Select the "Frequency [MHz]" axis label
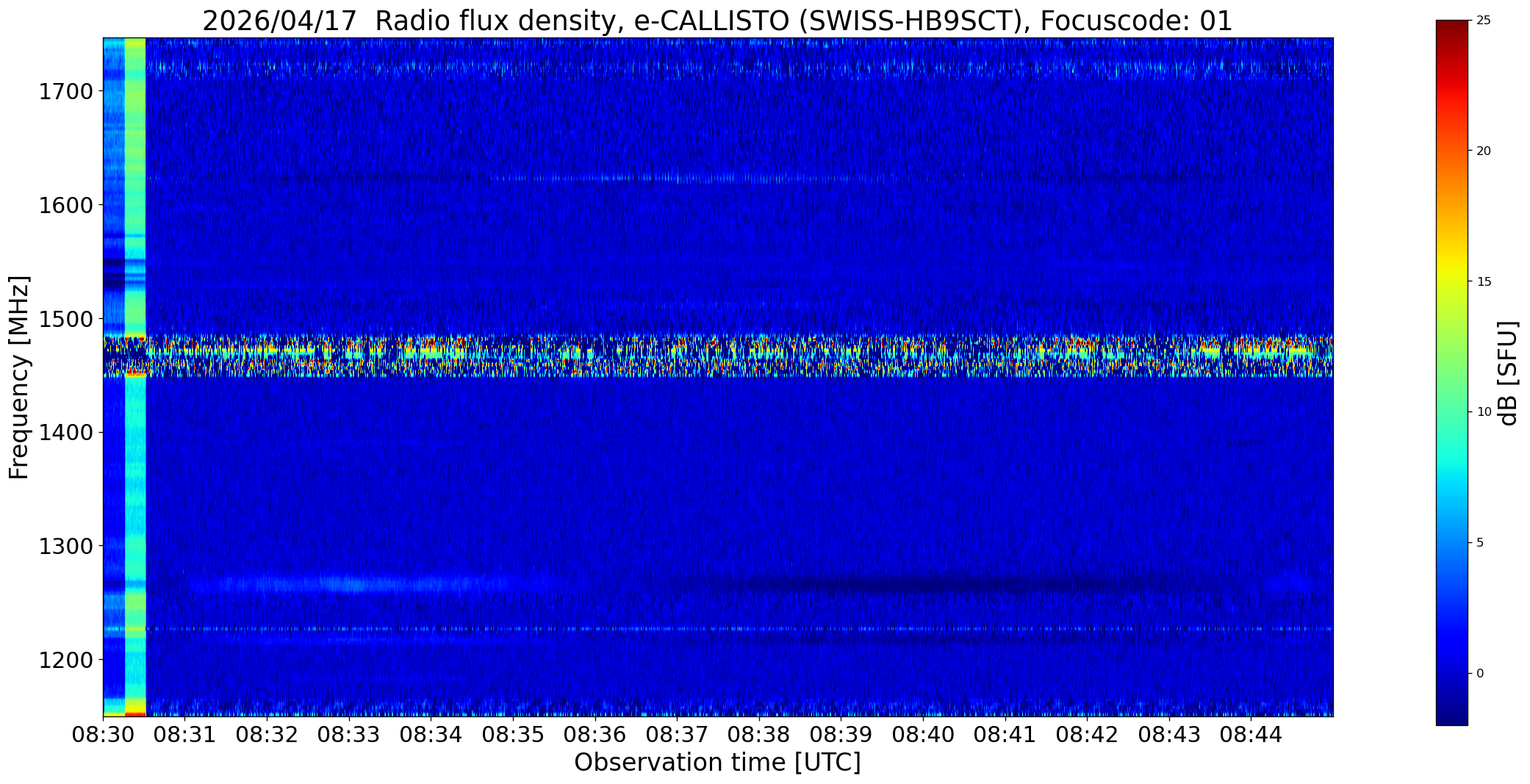Image resolution: width=1530 pixels, height=784 pixels. (x=20, y=377)
